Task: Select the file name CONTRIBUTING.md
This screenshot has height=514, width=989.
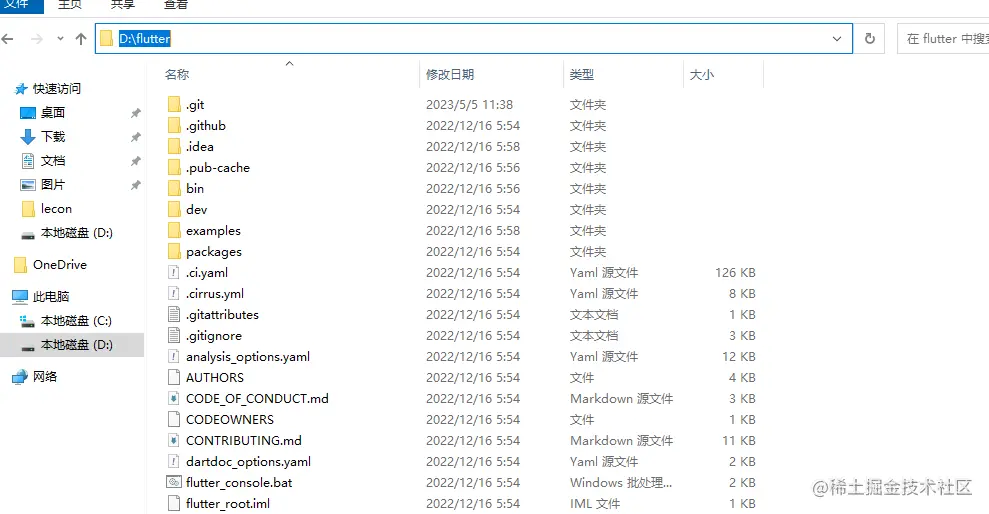Action: tap(243, 440)
